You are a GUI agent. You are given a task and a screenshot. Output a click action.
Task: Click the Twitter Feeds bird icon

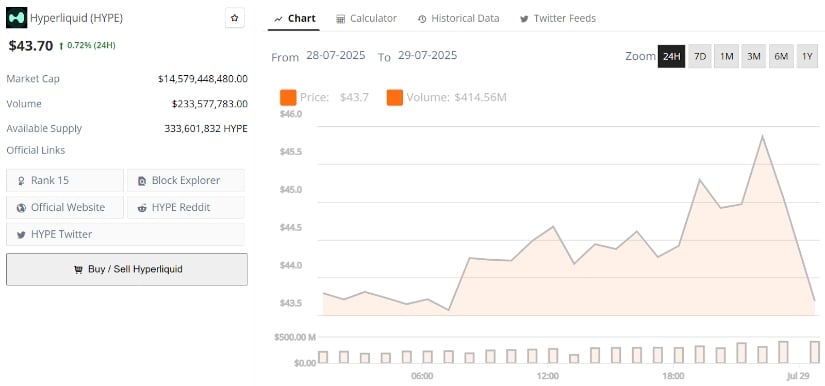(x=524, y=19)
